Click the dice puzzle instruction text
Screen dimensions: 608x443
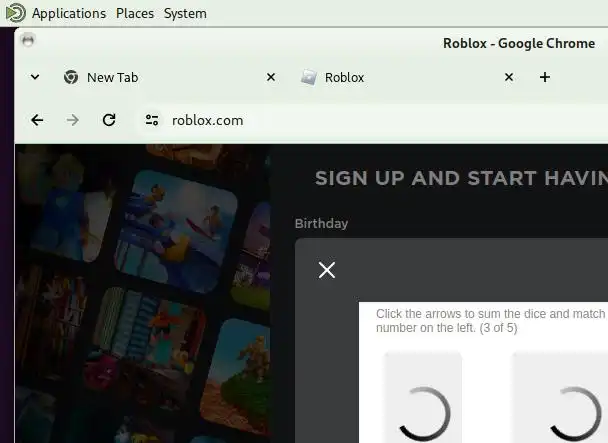[491, 321]
